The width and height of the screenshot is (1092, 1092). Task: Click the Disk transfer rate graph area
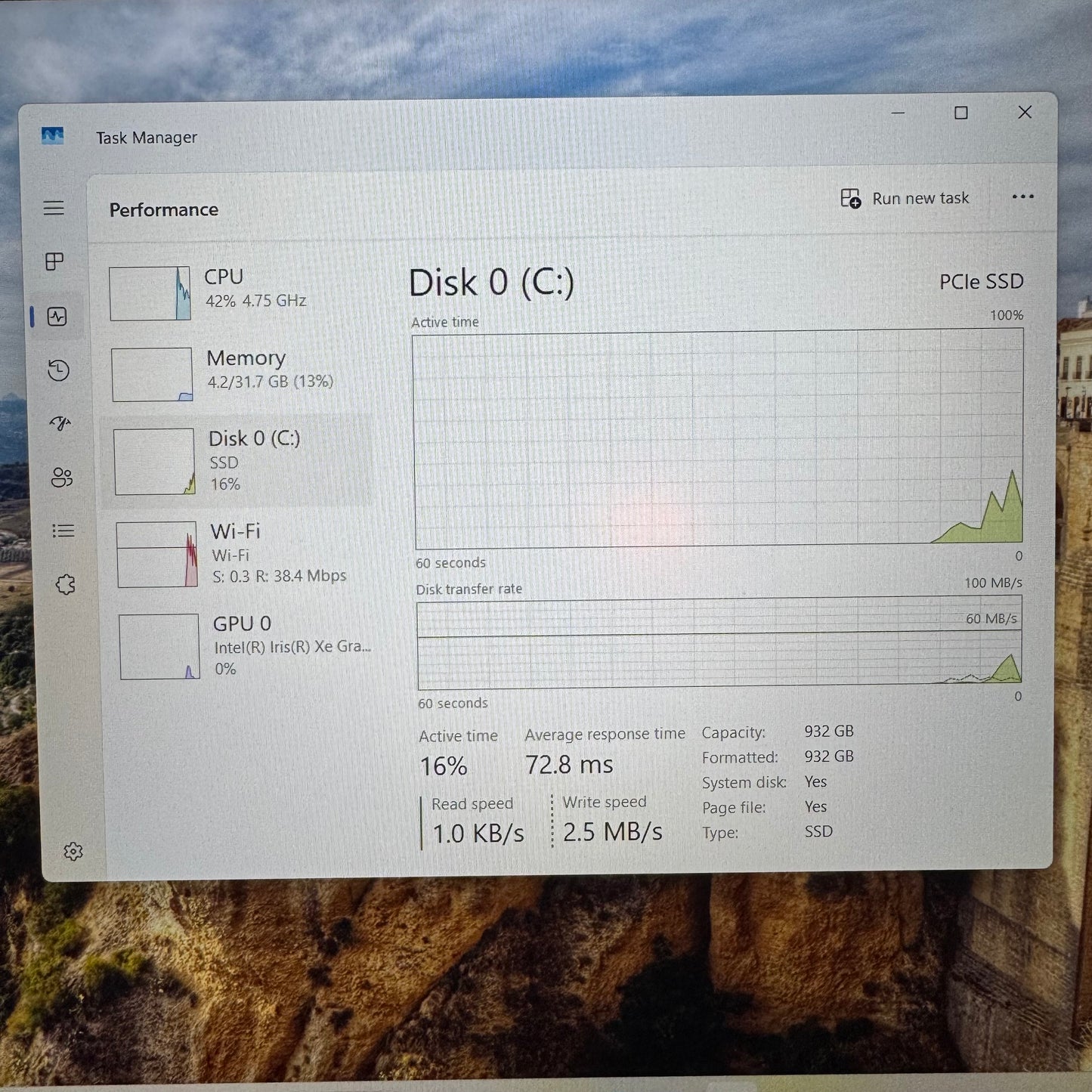point(716,646)
